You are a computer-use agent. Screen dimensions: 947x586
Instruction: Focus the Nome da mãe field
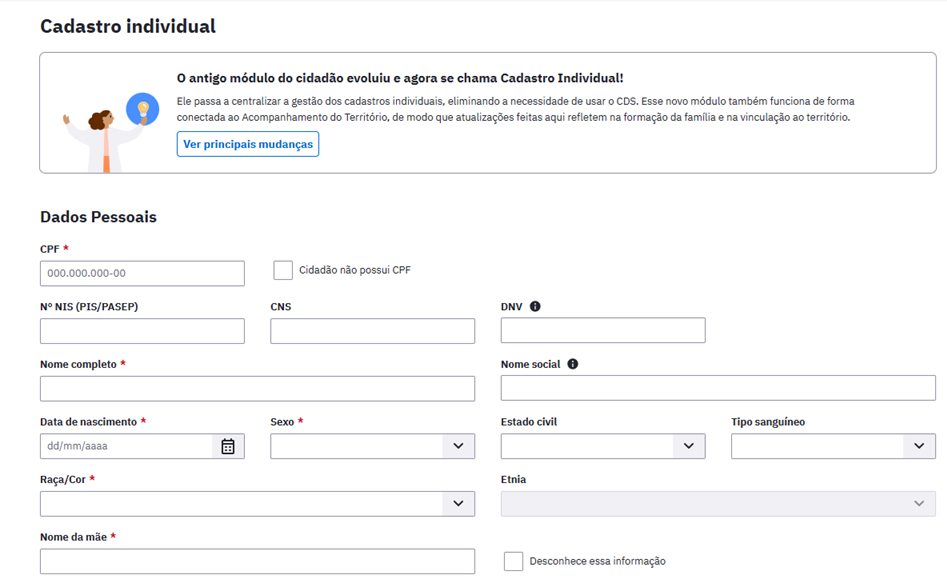click(257, 561)
